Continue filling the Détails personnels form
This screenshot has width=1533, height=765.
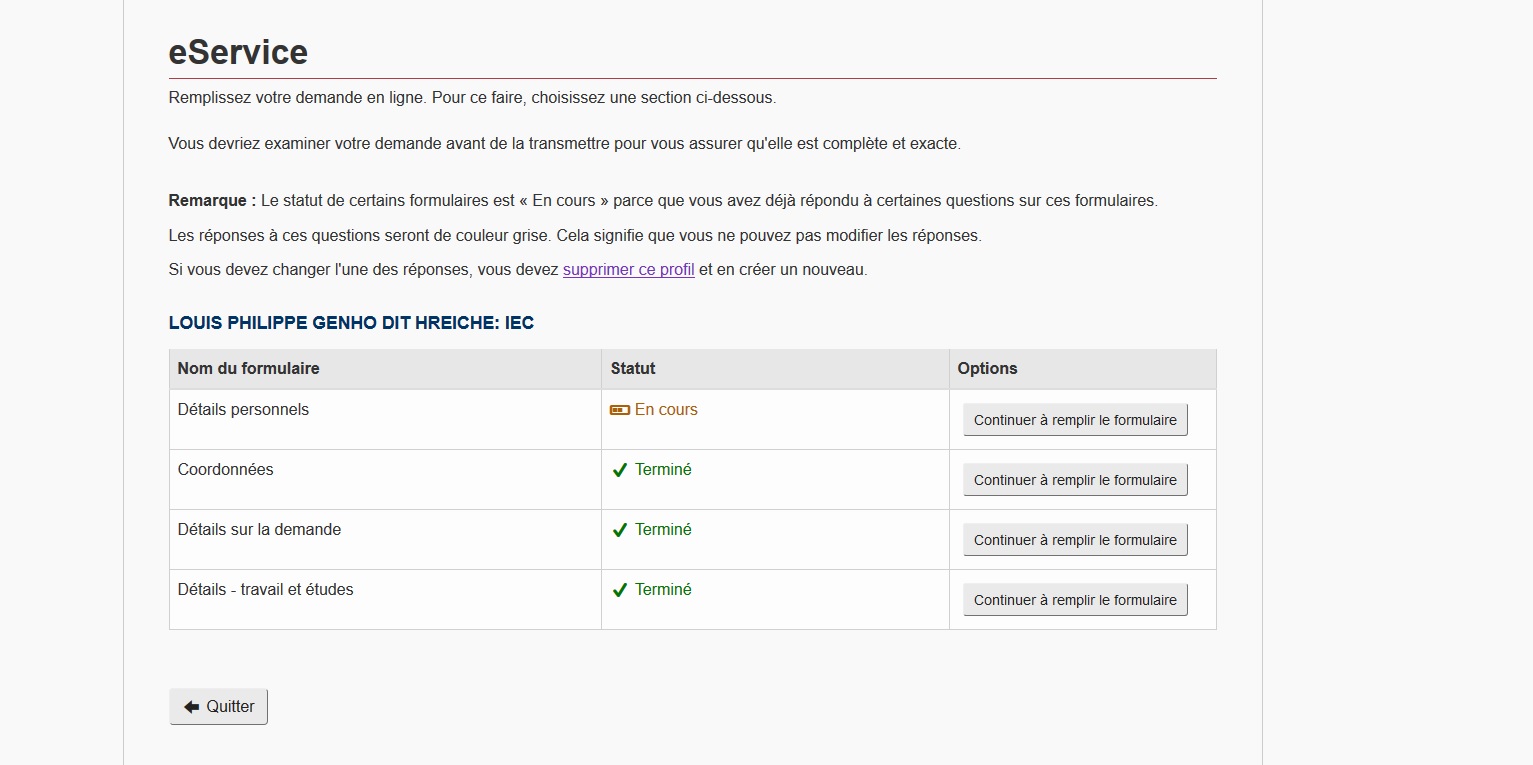pos(1075,420)
